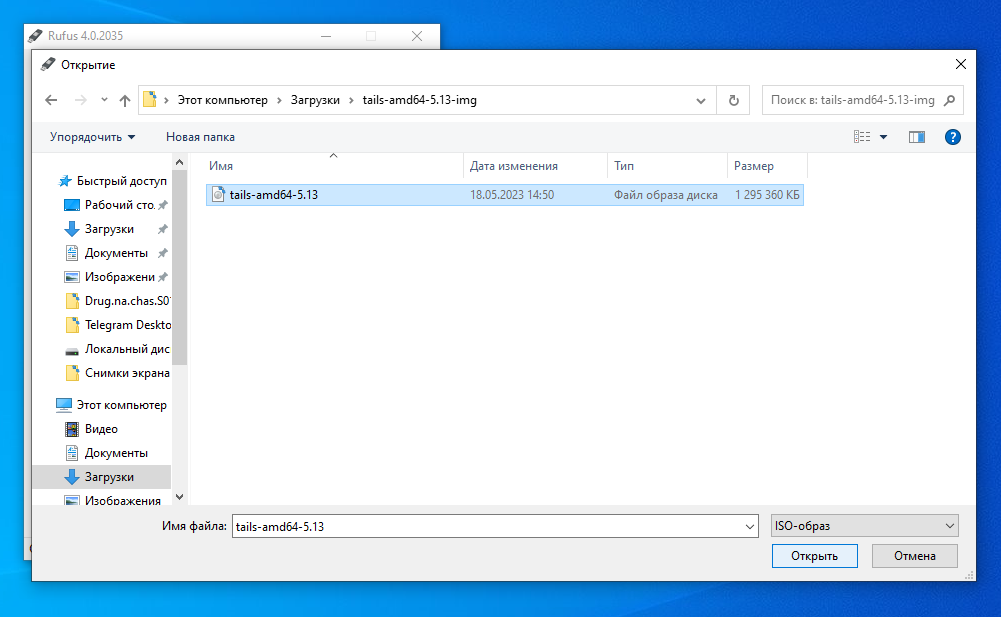Image resolution: width=1001 pixels, height=617 pixels.
Task: Click the Back navigation arrow
Action: pos(52,100)
